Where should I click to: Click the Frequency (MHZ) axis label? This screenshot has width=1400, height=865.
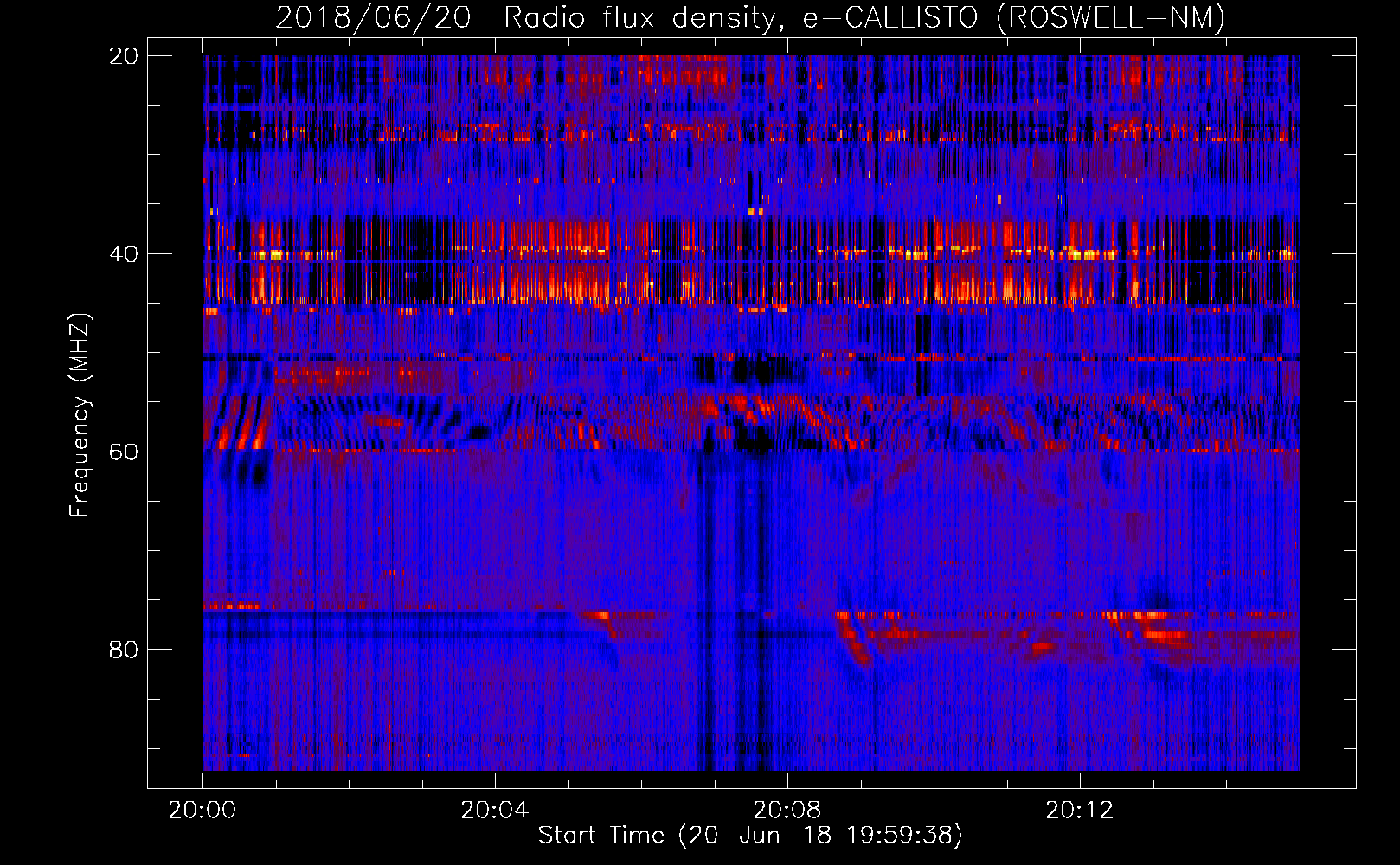point(79,414)
